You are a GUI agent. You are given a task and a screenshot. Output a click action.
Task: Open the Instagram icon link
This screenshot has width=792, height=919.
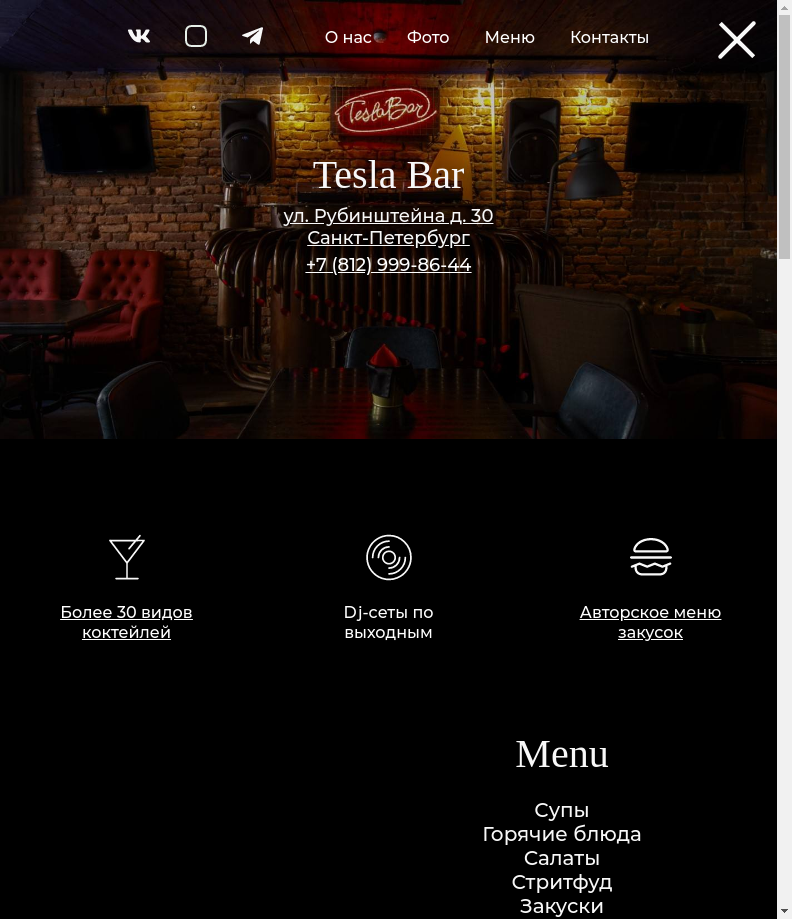[x=196, y=36]
